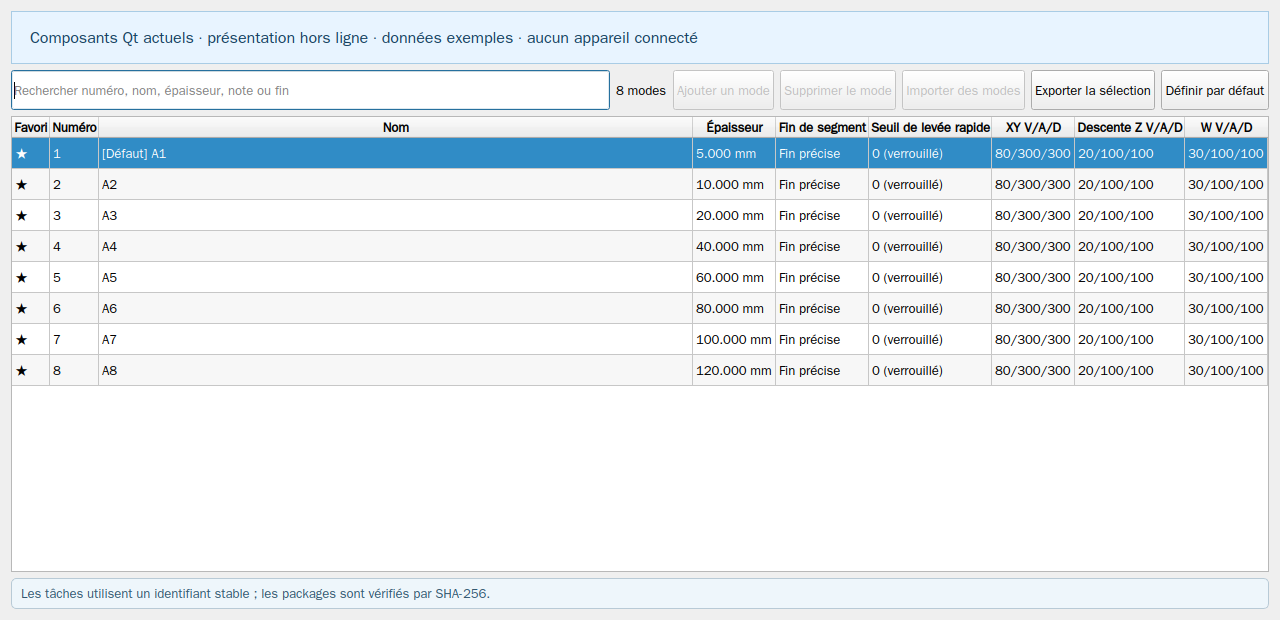This screenshot has width=1280, height=620.
Task: Sort by the Nom column header
Action: click(396, 128)
